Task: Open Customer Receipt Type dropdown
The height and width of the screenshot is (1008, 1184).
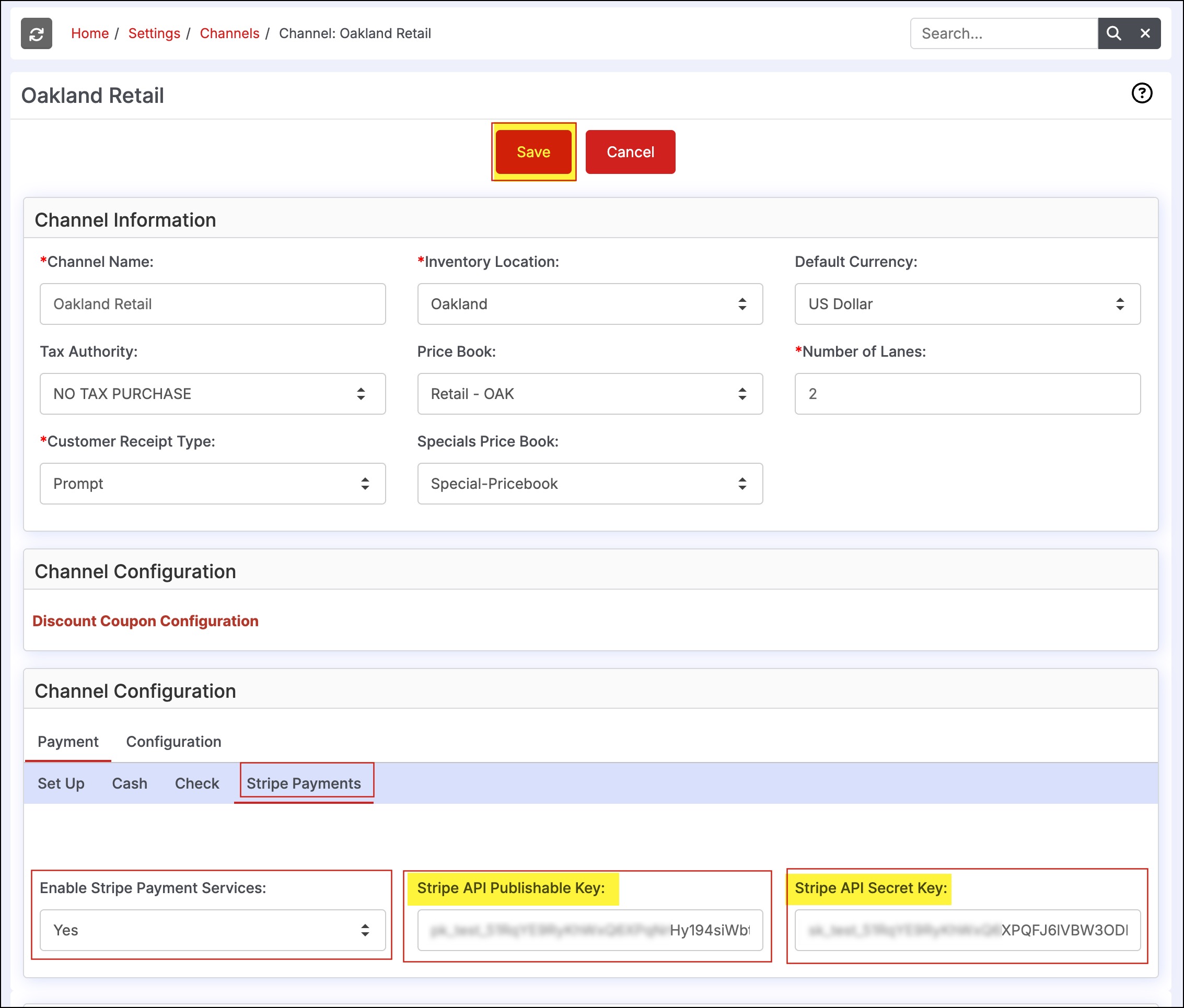Action: tap(212, 484)
